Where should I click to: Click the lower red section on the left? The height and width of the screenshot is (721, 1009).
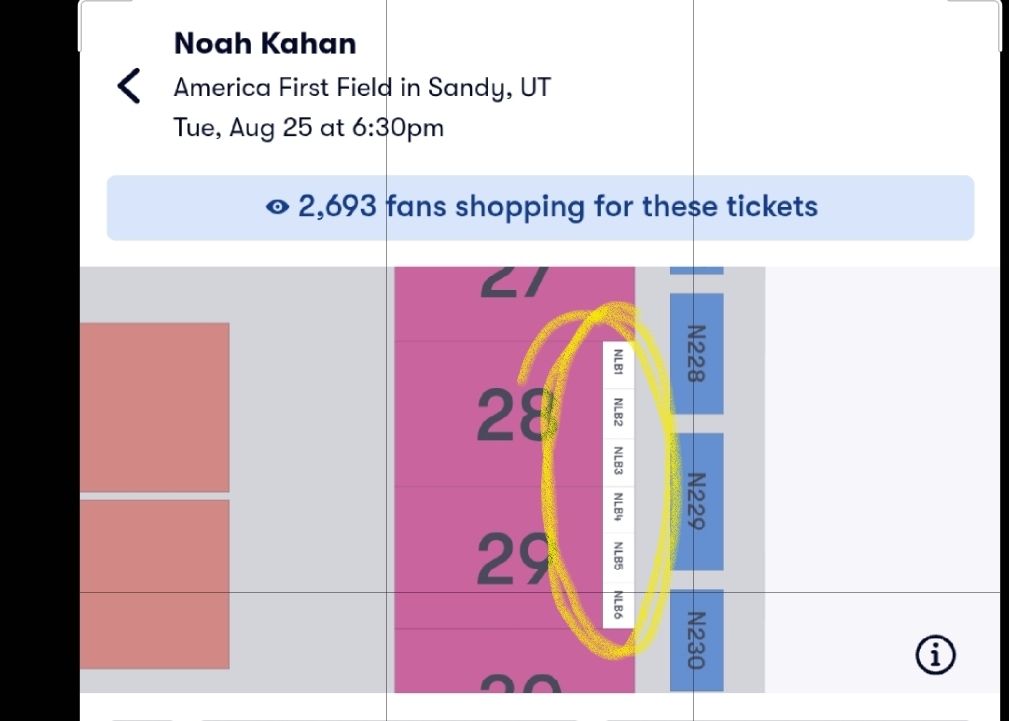[x=154, y=583]
